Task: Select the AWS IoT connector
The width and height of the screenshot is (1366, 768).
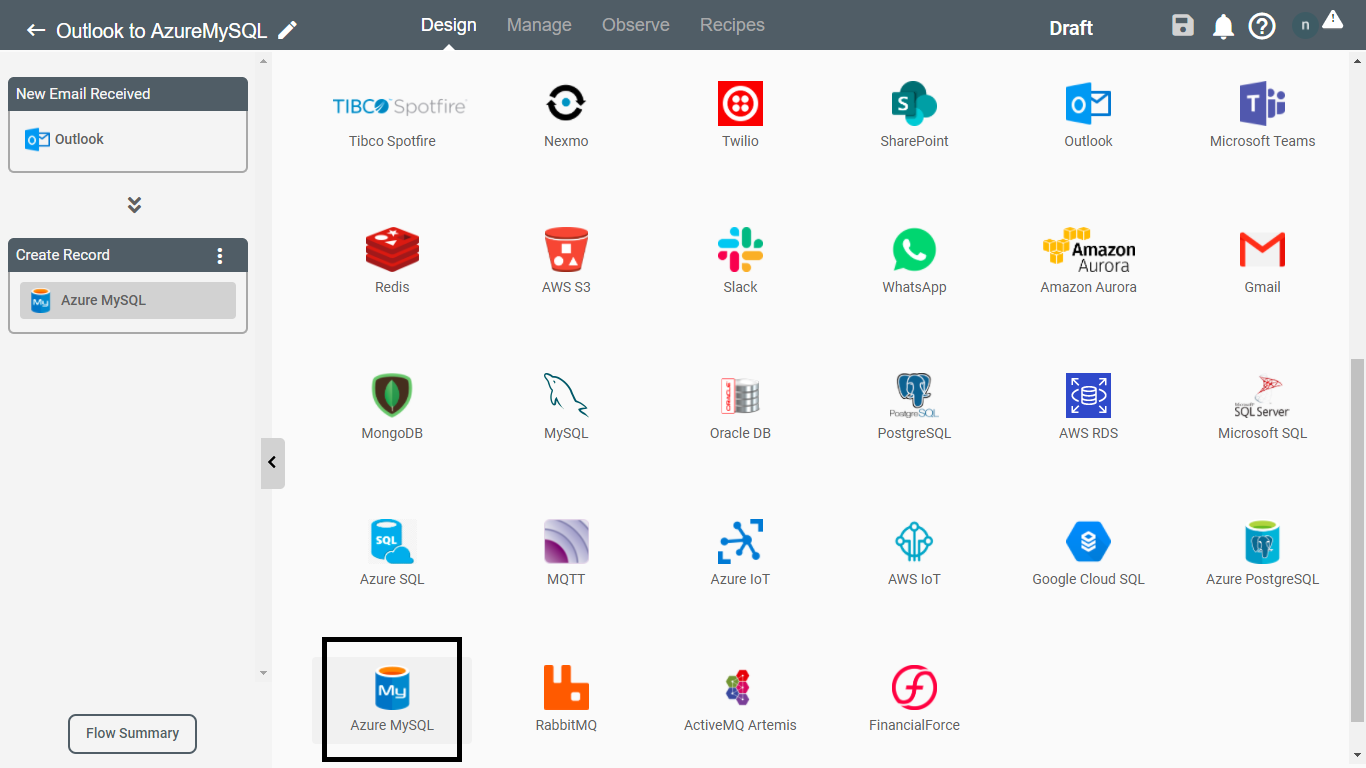Action: (914, 554)
